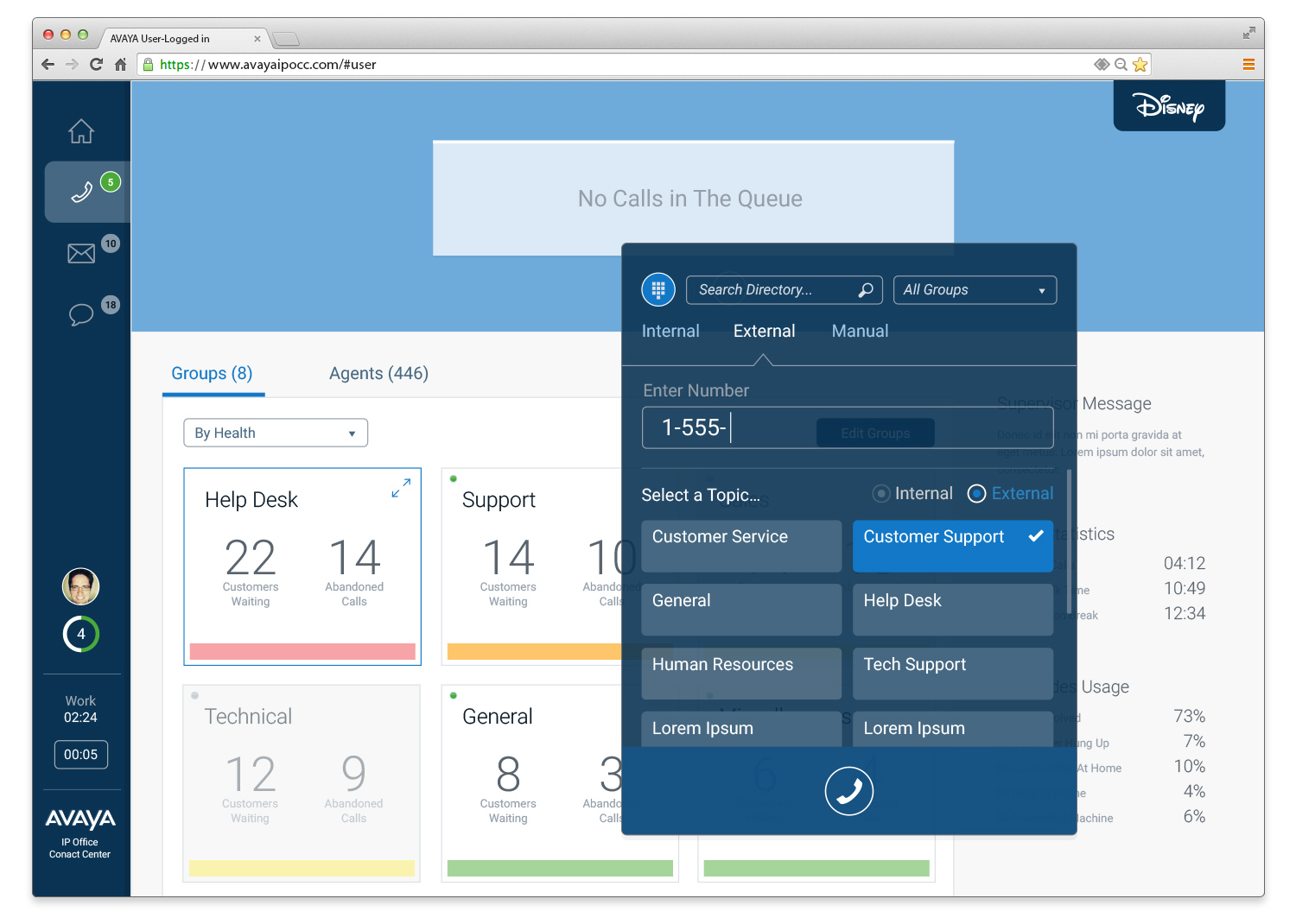Click the 00:05 timer box

80,755
